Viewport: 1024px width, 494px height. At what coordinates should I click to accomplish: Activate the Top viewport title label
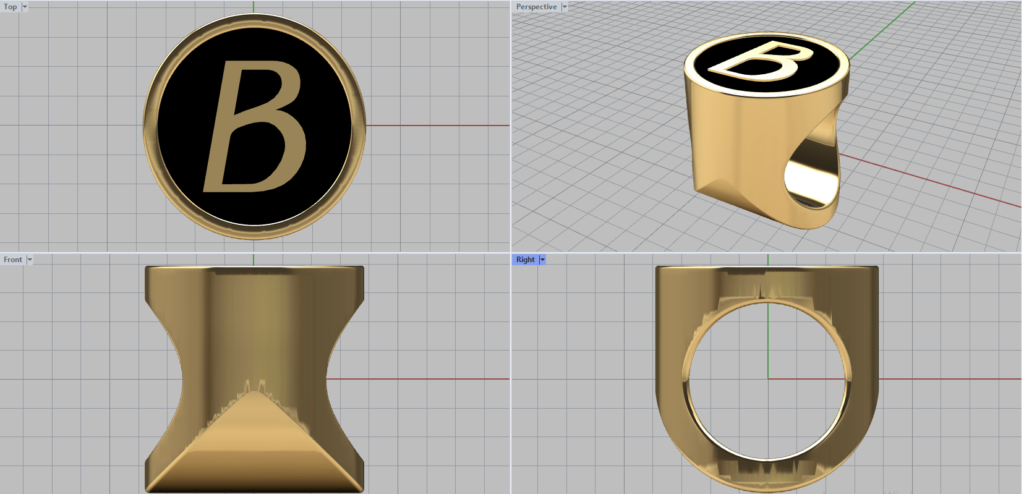point(10,6)
